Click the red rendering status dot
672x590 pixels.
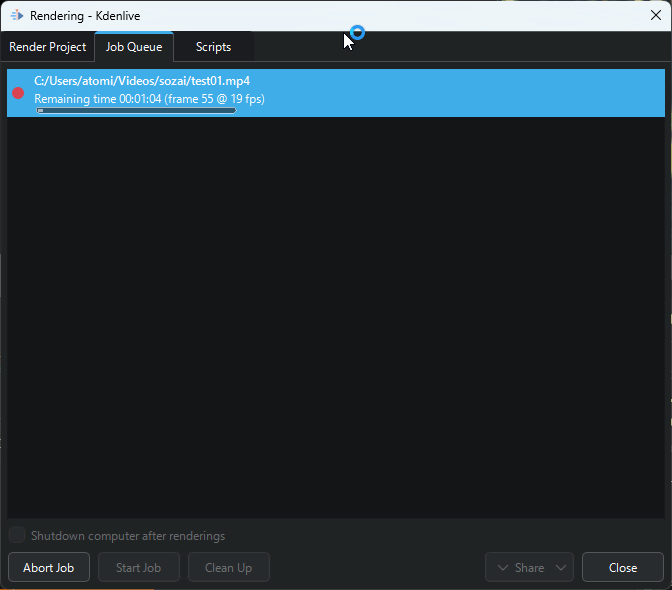(18, 93)
